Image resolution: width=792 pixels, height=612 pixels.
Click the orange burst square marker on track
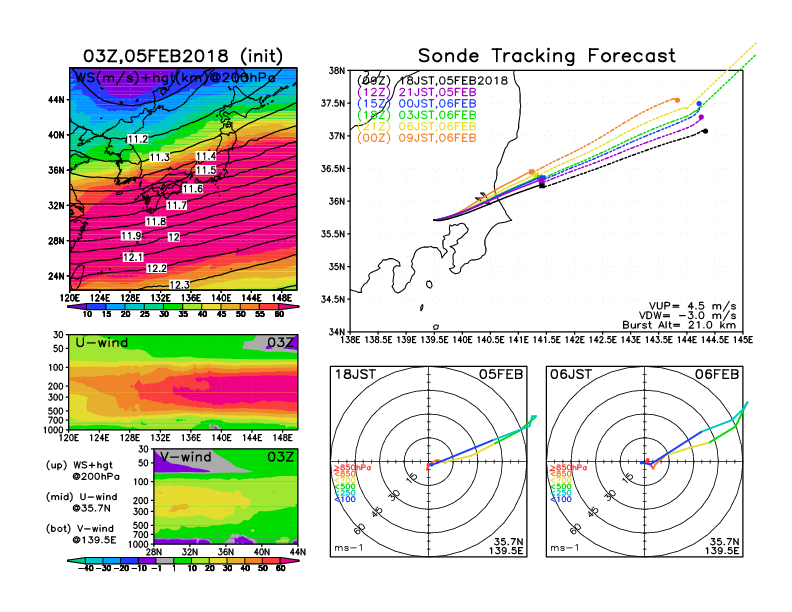[531, 172]
